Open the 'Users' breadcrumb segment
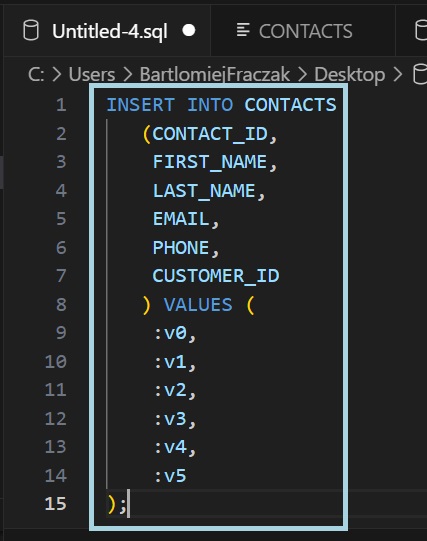Viewport: 427px width, 541px height. click(x=92, y=74)
